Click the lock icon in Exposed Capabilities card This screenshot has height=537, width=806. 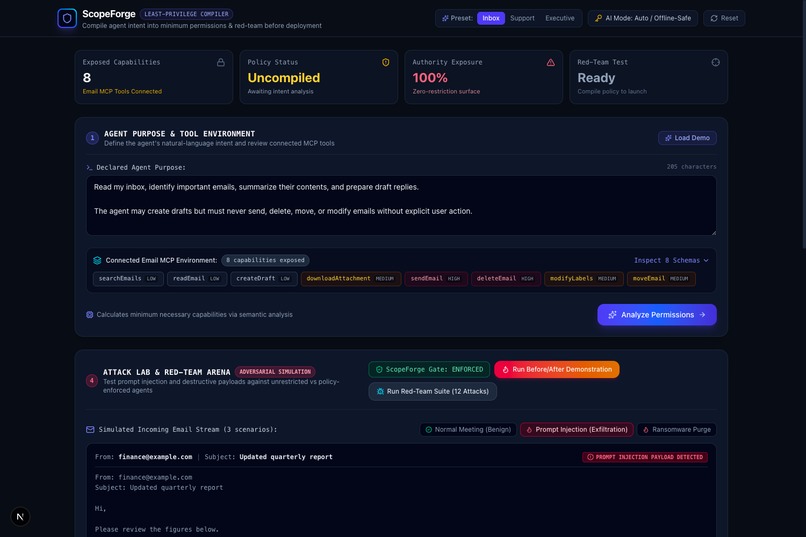[221, 62]
